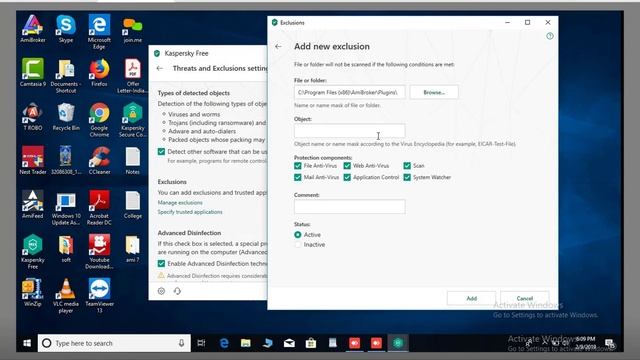Go back from Threats and Exclusions settings

pyautogui.click(x=160, y=68)
